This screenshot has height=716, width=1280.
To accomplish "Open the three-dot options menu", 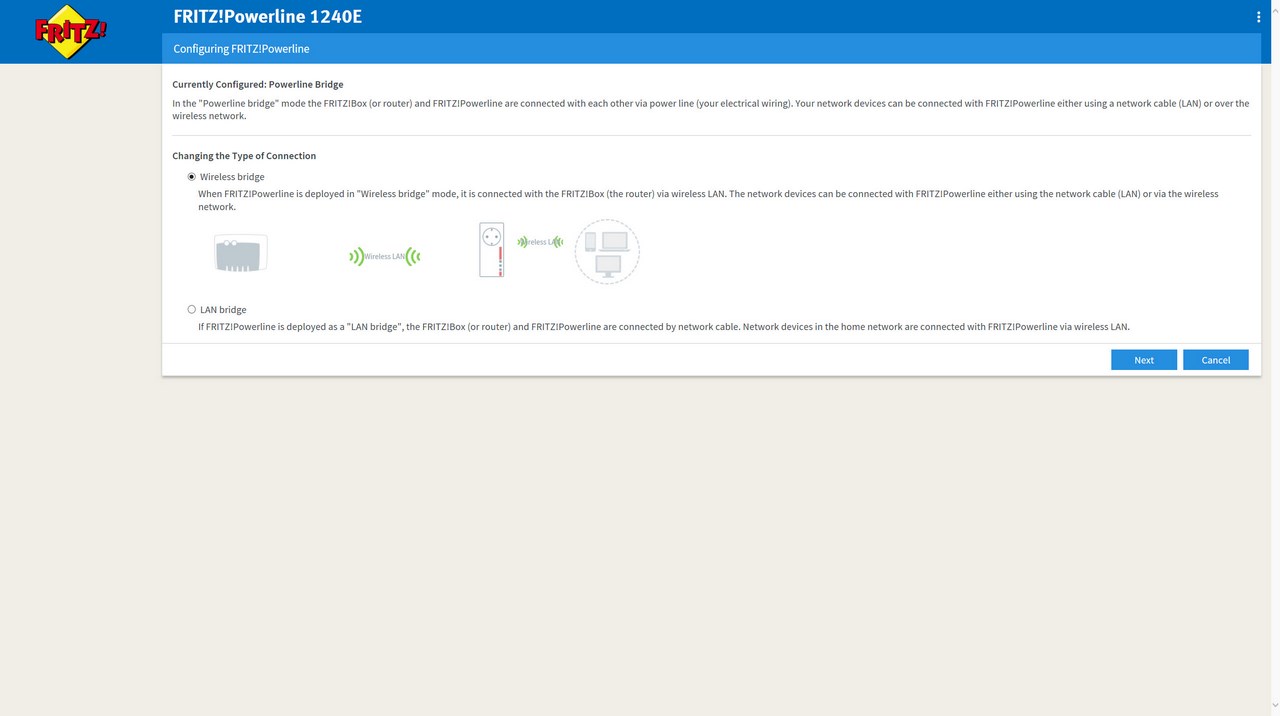I will click(1258, 16).
